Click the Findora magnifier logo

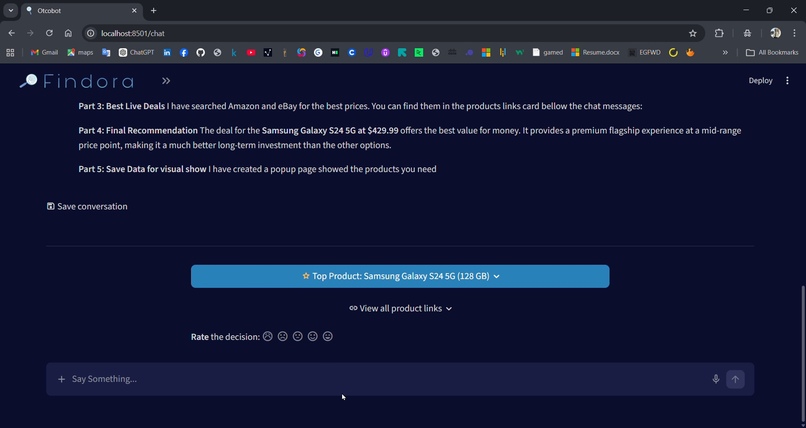[28, 81]
